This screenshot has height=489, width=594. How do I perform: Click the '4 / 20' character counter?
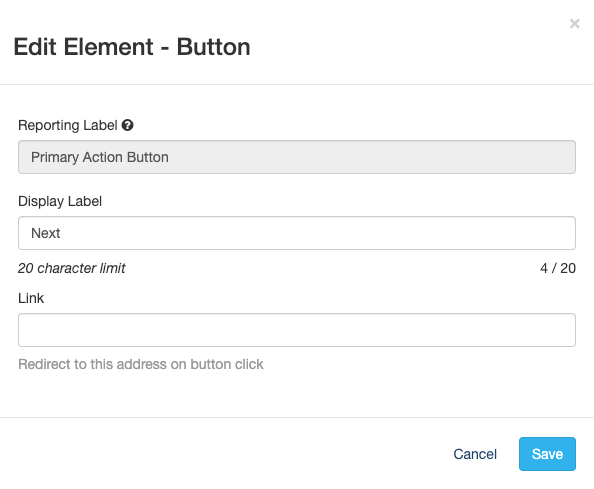tap(558, 268)
